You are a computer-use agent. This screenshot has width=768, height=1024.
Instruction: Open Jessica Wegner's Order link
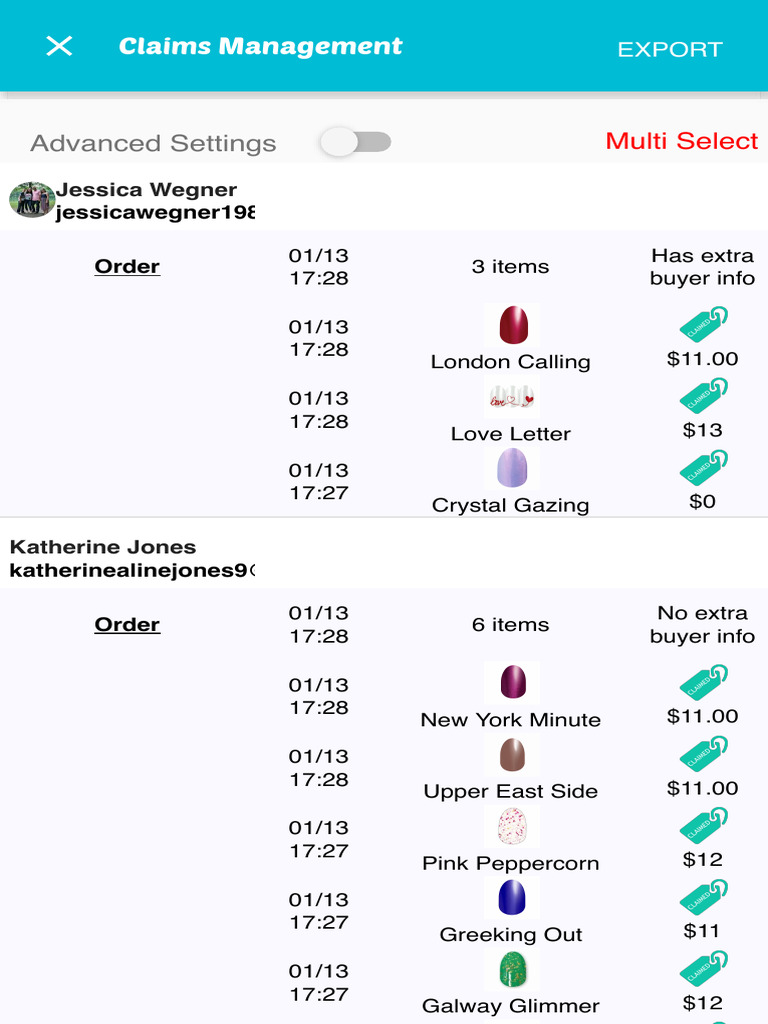pos(127,266)
